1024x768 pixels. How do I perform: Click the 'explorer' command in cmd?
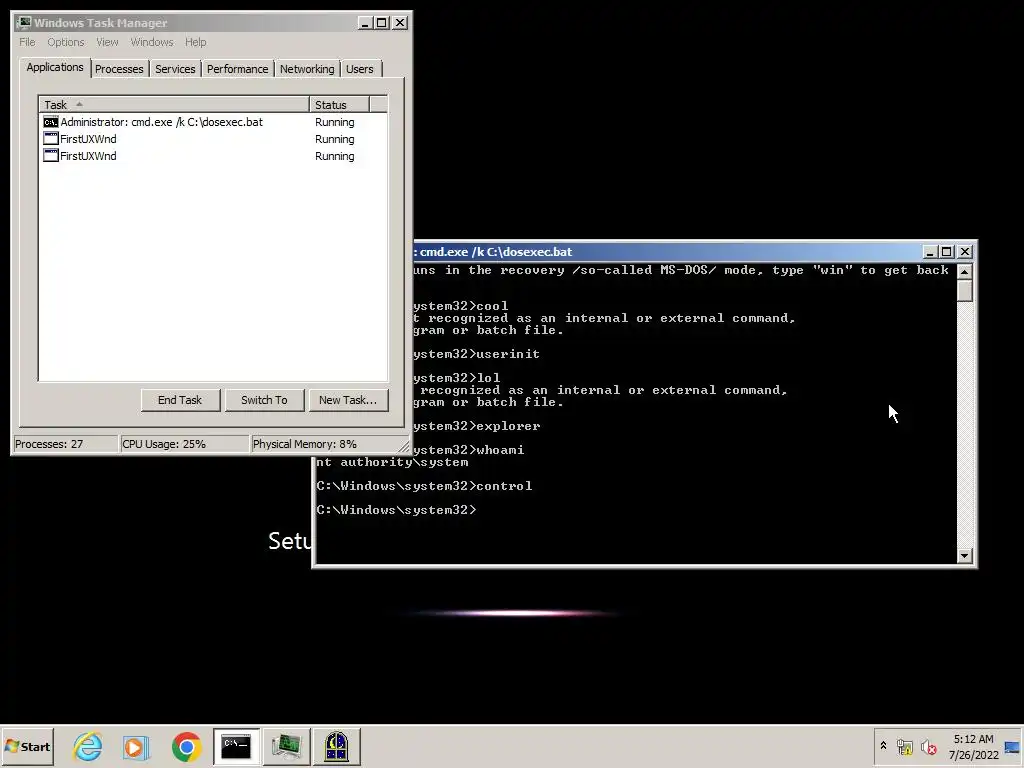point(508,426)
